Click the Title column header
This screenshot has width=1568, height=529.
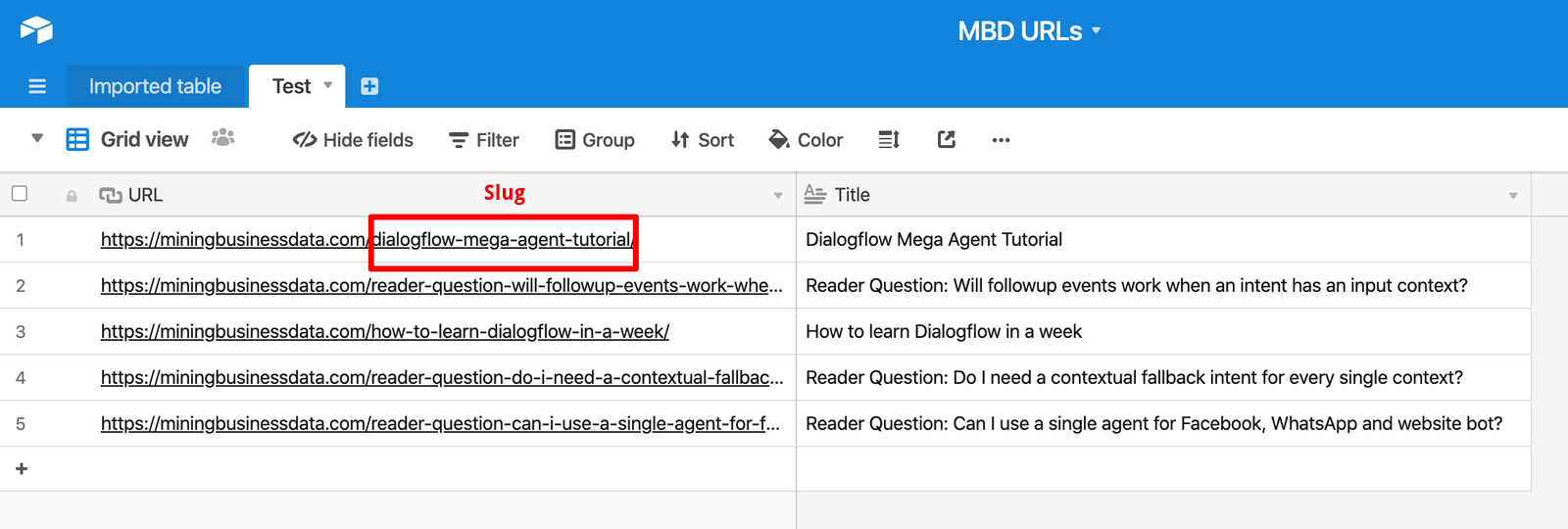tap(1163, 195)
